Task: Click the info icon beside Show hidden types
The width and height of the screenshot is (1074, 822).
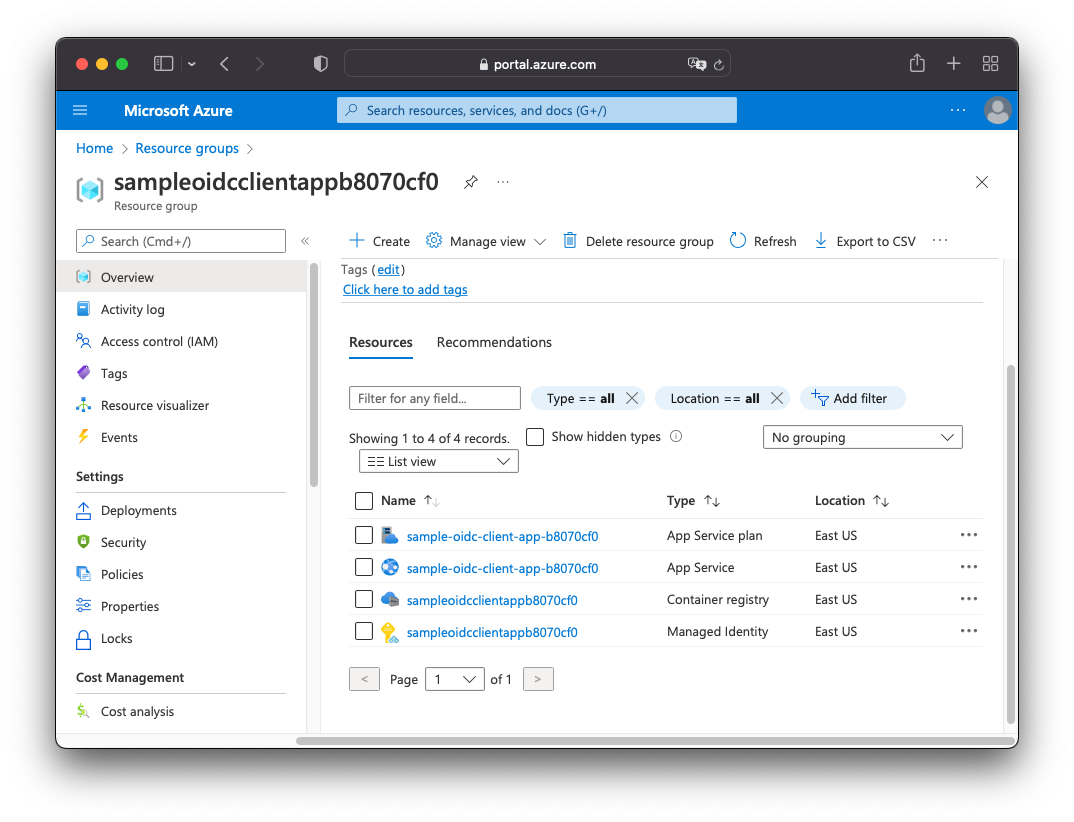Action: click(676, 436)
